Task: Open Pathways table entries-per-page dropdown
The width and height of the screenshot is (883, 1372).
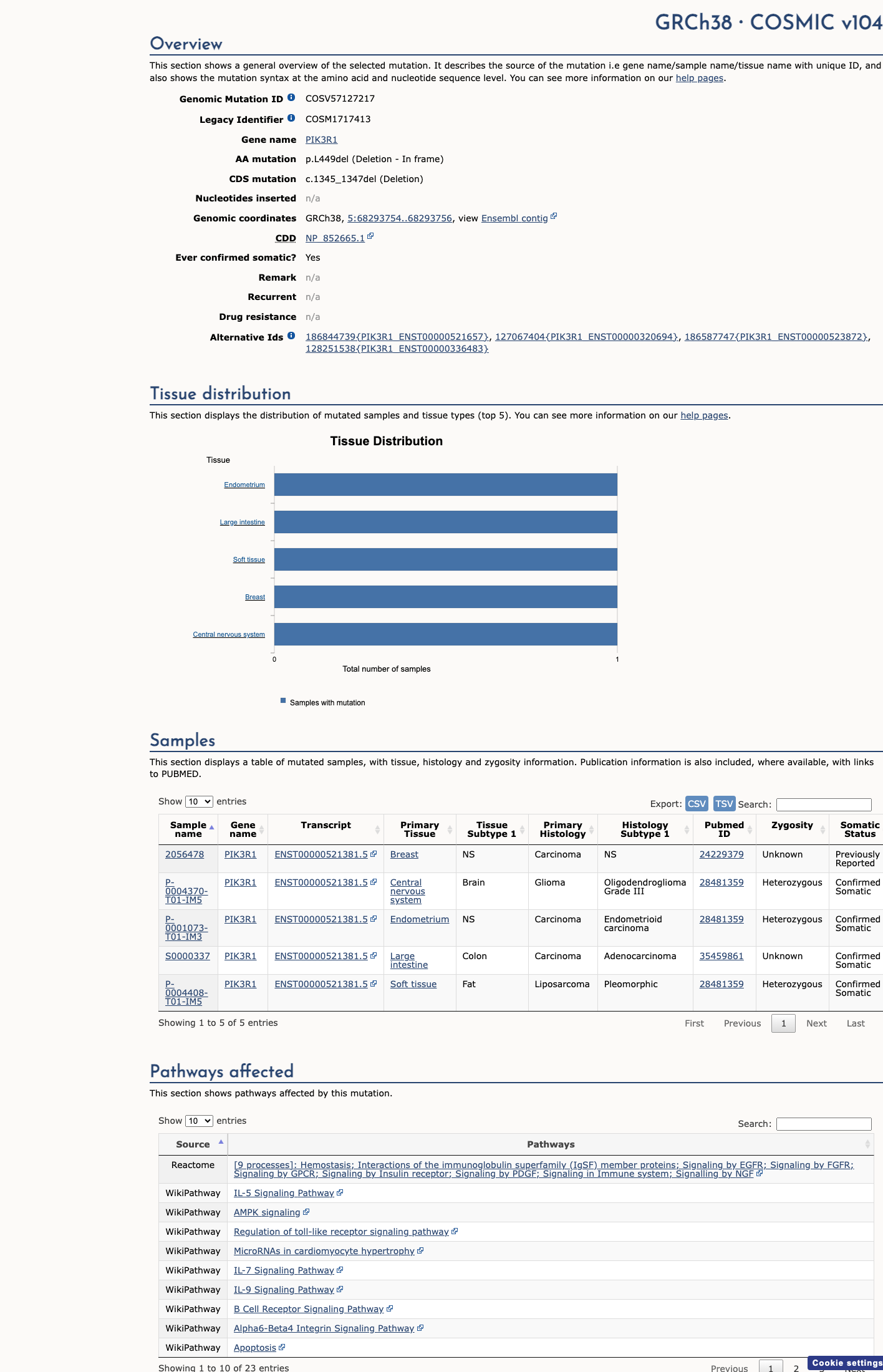Action: (x=199, y=1121)
